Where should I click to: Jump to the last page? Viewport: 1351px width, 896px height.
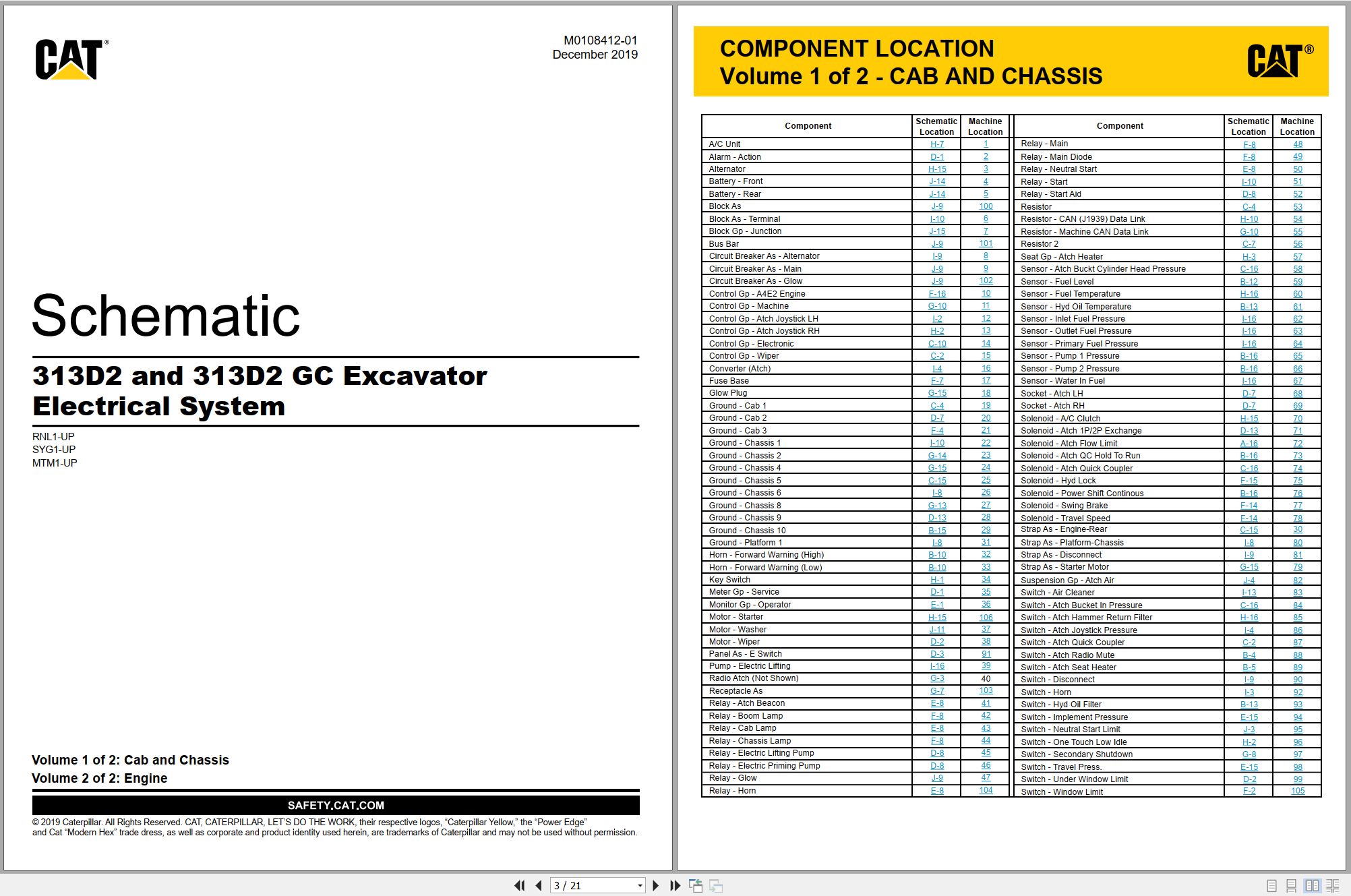point(675,885)
